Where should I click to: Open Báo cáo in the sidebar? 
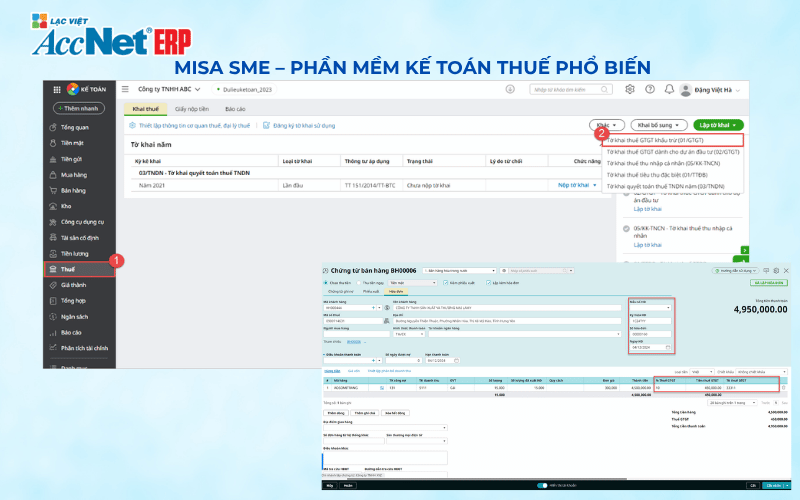tap(65, 333)
